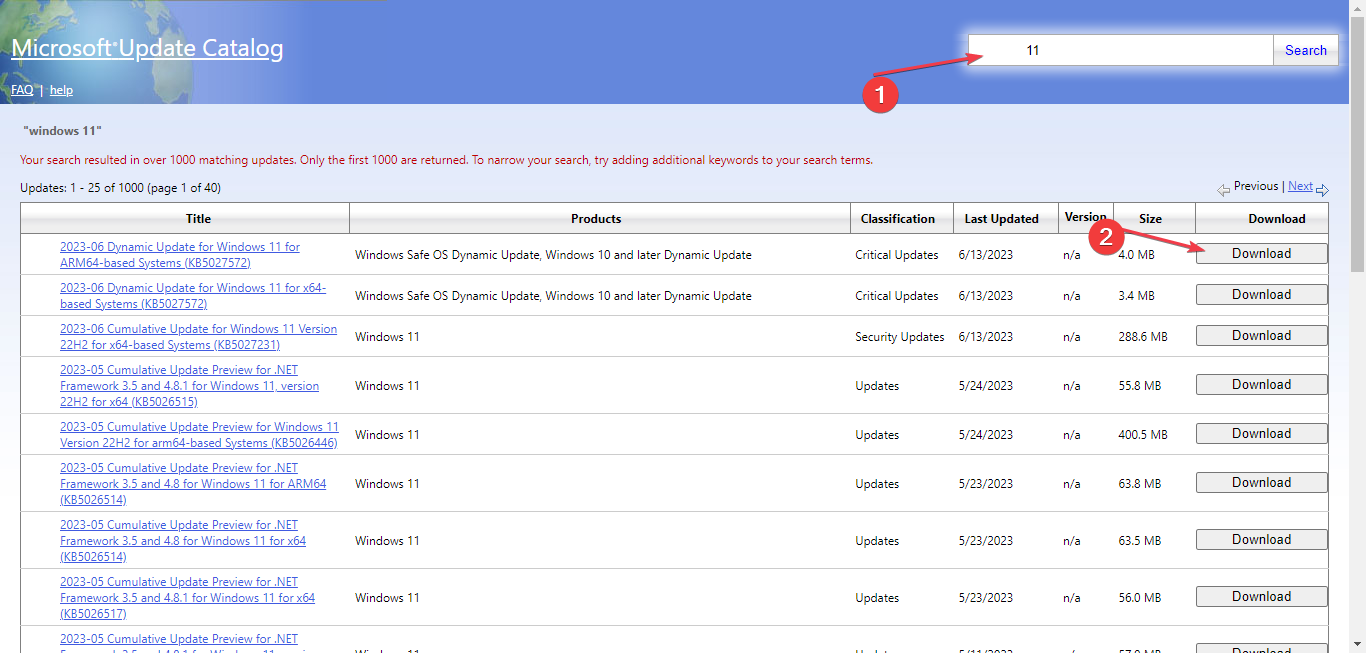Sort results by the Size column
This screenshot has height=653, width=1366.
point(1150,218)
